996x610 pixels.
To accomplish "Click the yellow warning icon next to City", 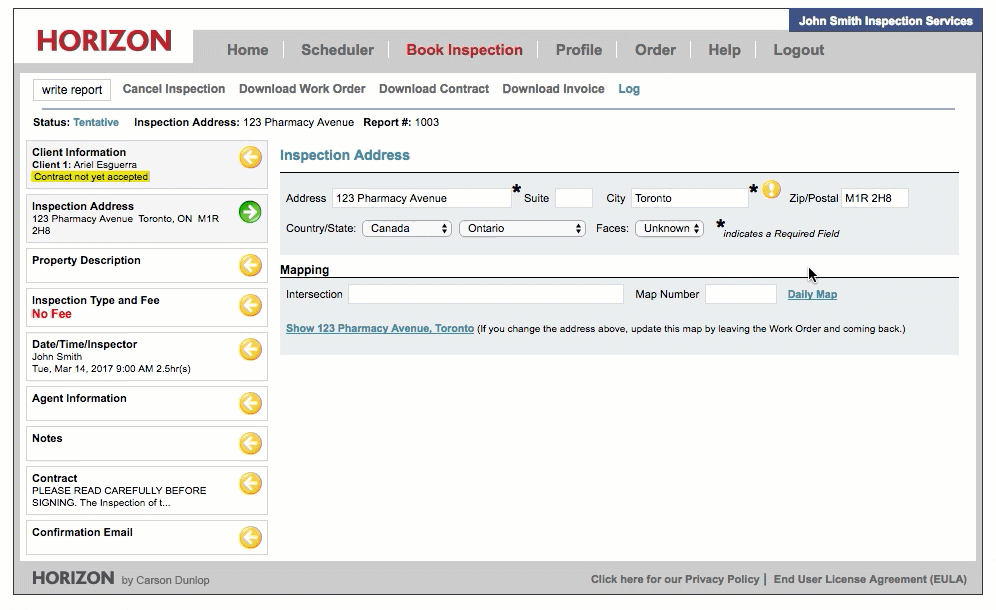I will click(x=771, y=189).
